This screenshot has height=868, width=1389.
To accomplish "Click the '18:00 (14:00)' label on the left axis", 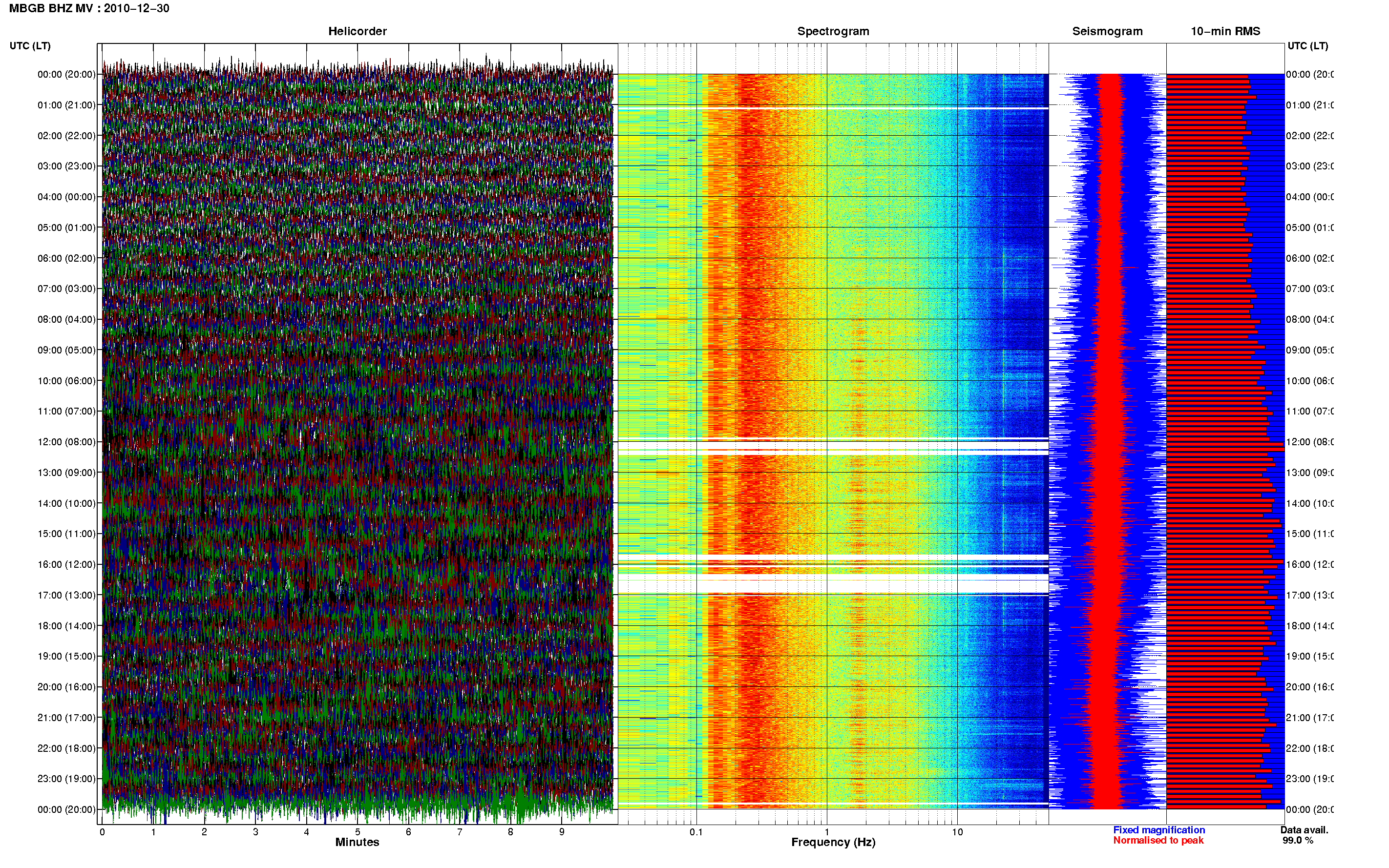I will coord(66,626).
